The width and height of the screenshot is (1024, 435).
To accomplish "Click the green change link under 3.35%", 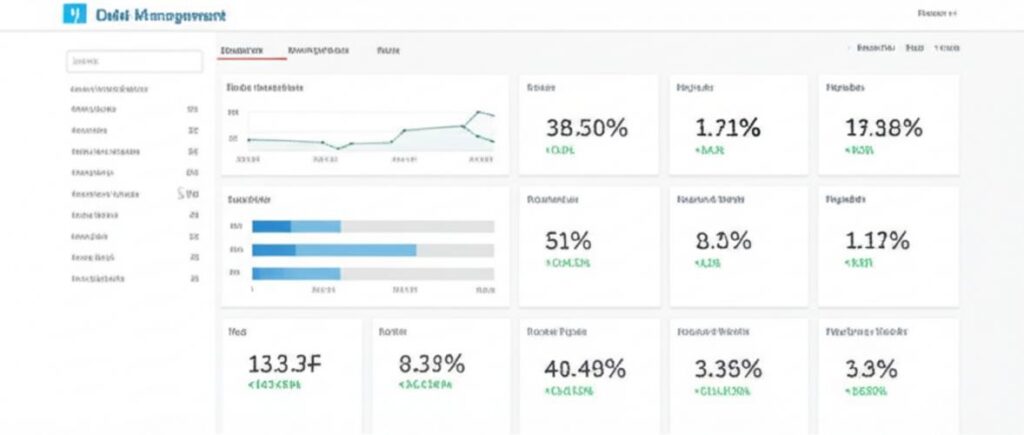I will point(722,391).
